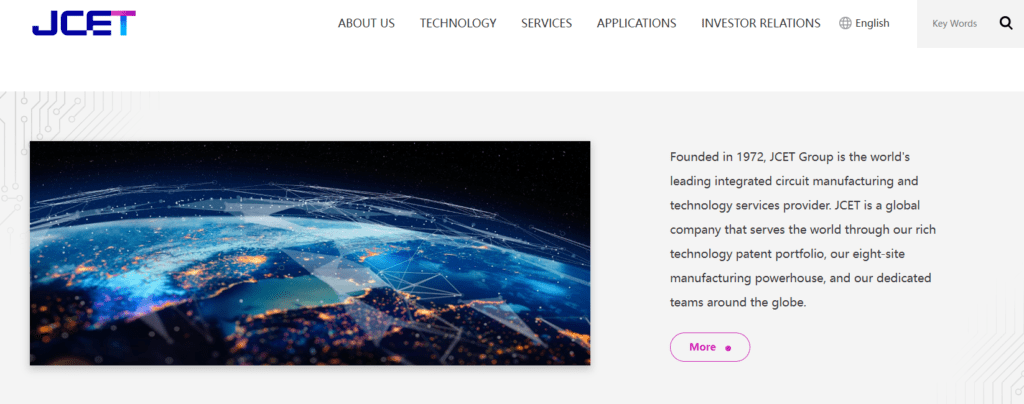
Task: Click the 'Founded in 1972' text line
Action: click(x=788, y=158)
